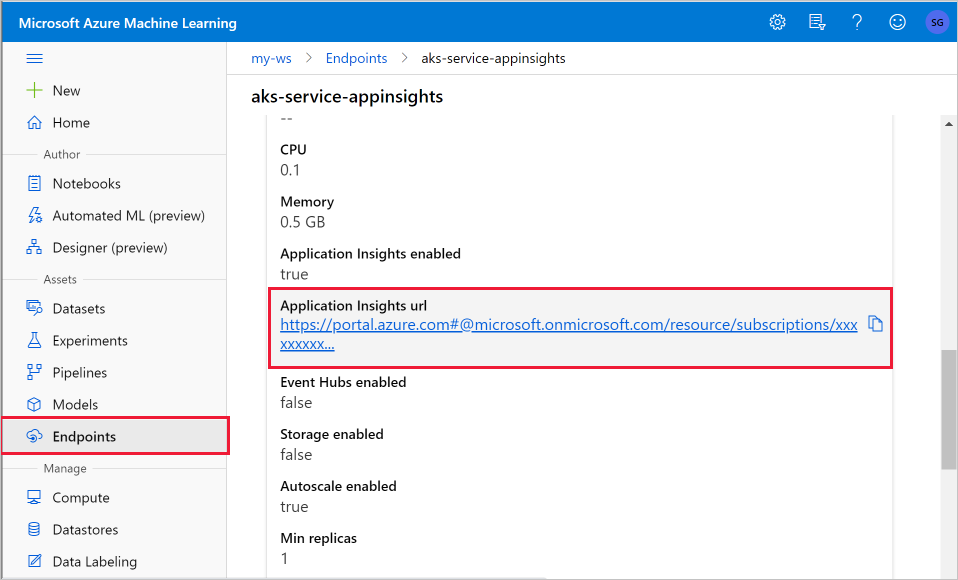
Task: Open the notifications panel
Action: click(817, 21)
